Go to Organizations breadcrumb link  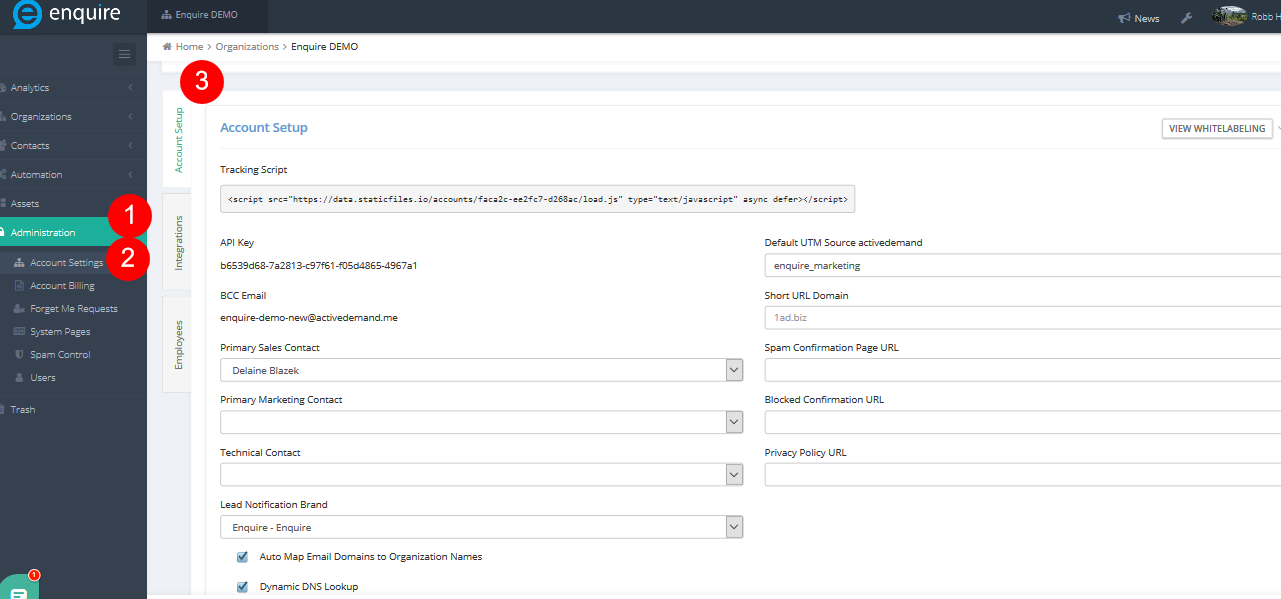point(247,47)
